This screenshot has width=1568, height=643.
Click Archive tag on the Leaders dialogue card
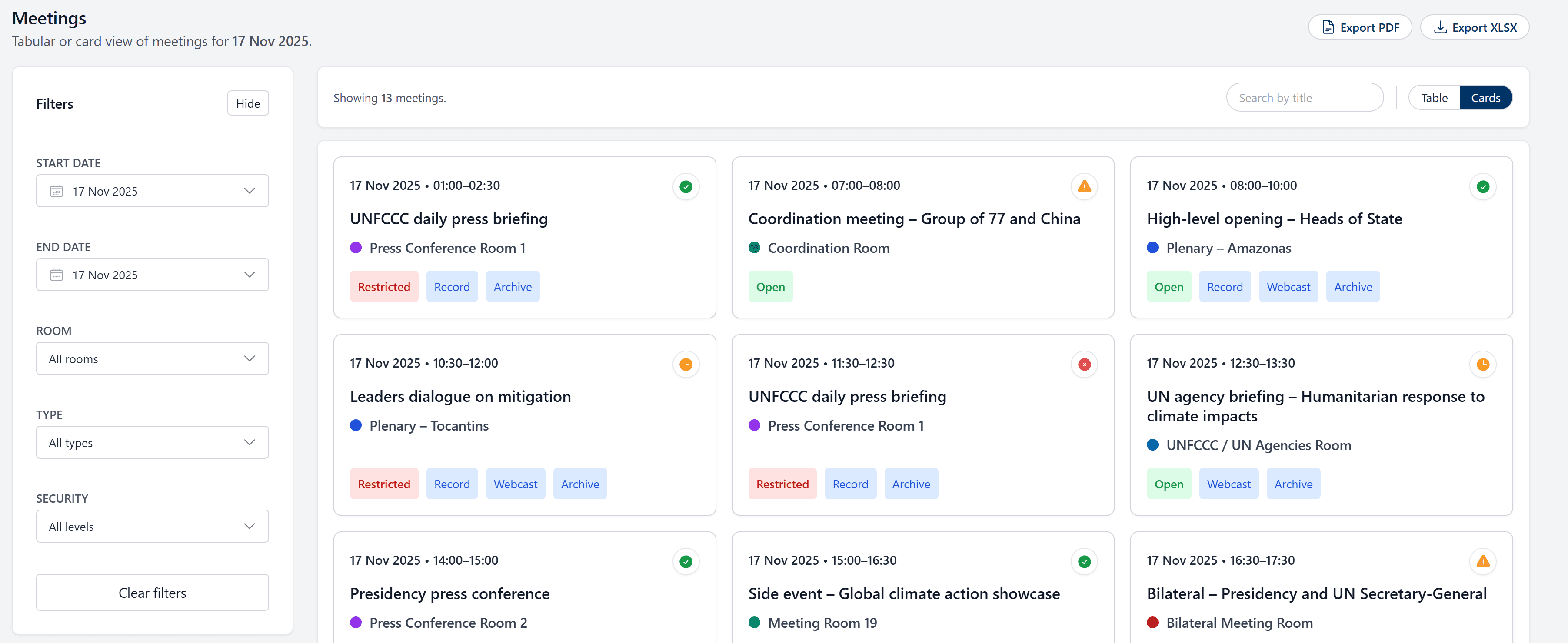(579, 484)
